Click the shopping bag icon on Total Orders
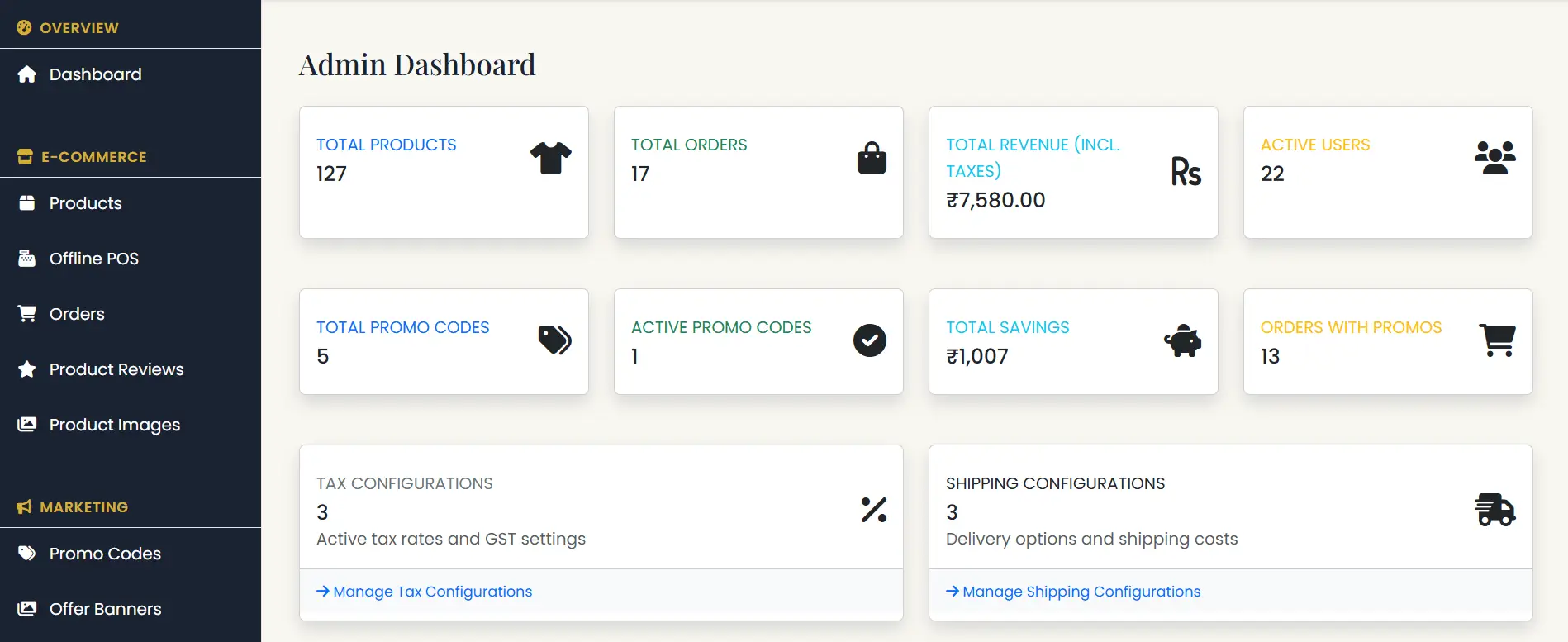Image resolution: width=1568 pixels, height=642 pixels. pyautogui.click(x=872, y=158)
